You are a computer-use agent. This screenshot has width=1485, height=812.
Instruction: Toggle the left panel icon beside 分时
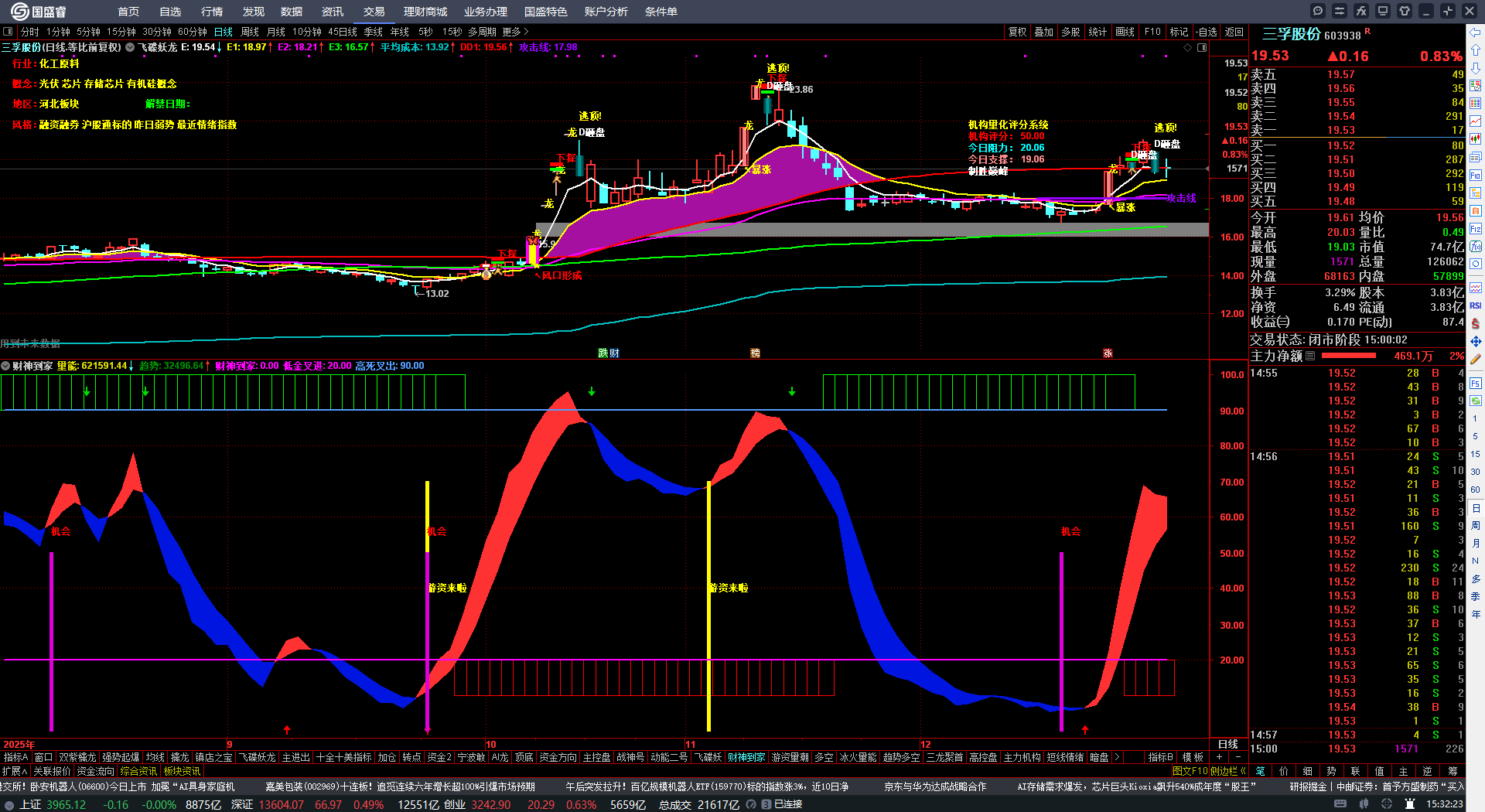pyautogui.click(x=9, y=32)
